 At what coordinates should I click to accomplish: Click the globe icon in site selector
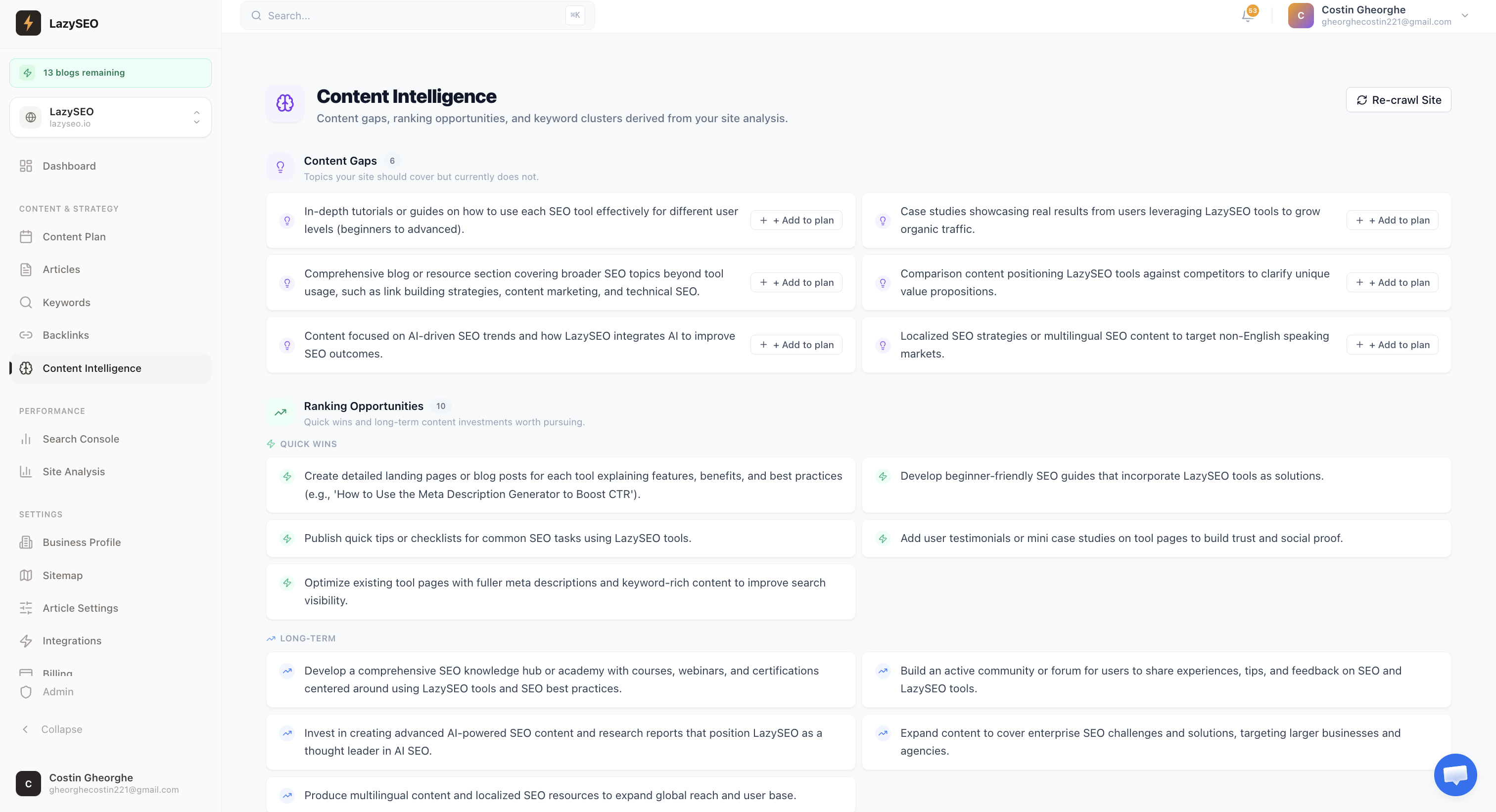tap(31, 117)
